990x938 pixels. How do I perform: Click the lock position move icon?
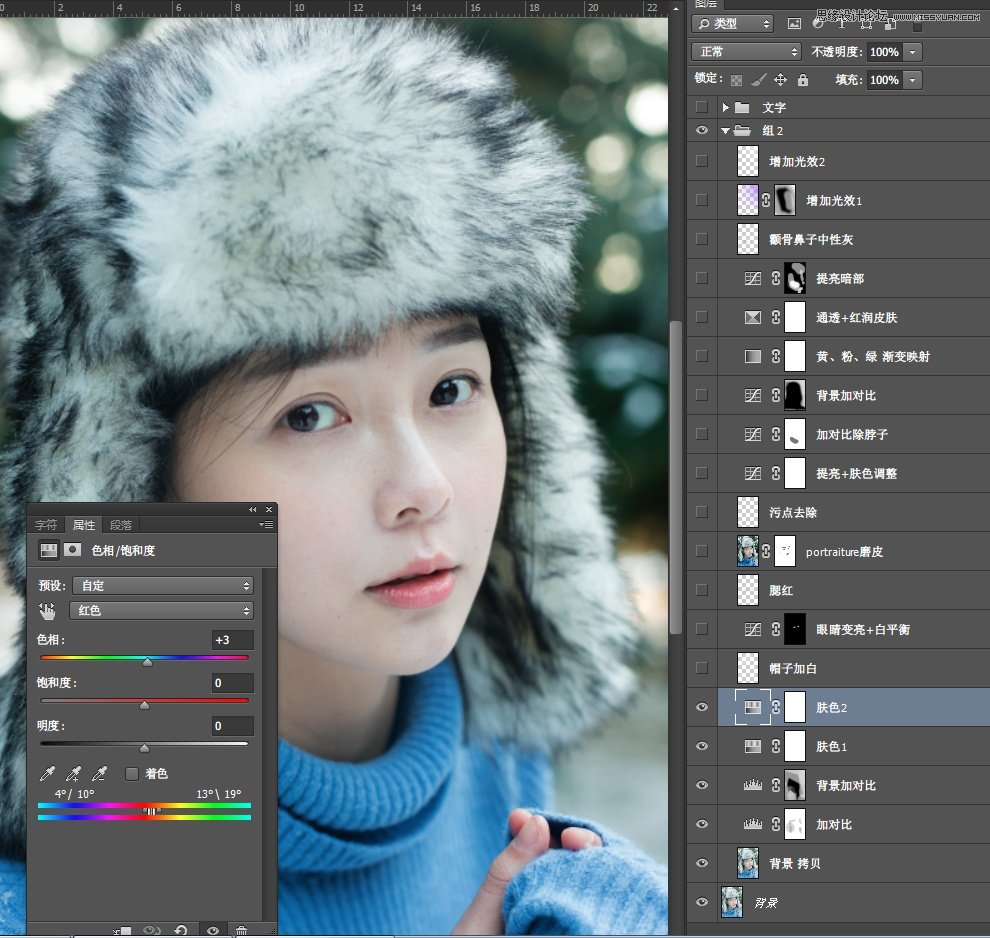(x=780, y=80)
